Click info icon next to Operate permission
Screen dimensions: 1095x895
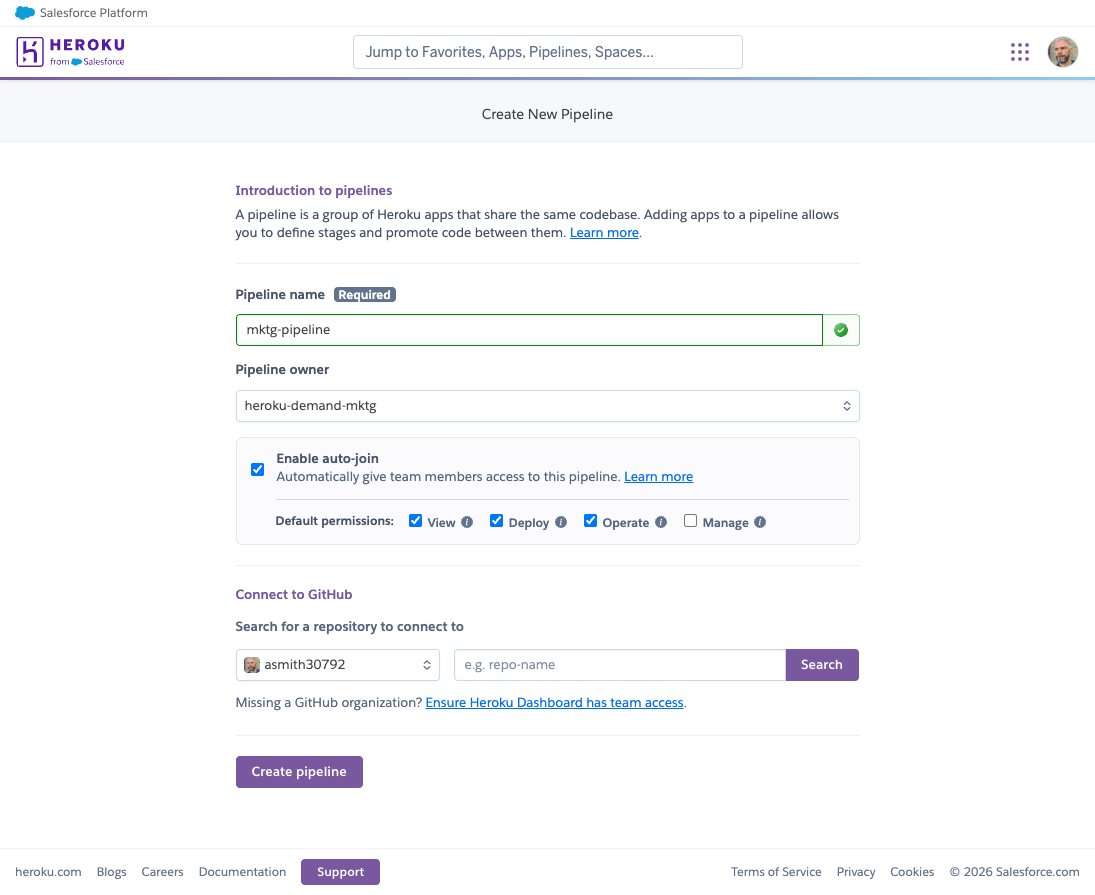click(x=661, y=522)
